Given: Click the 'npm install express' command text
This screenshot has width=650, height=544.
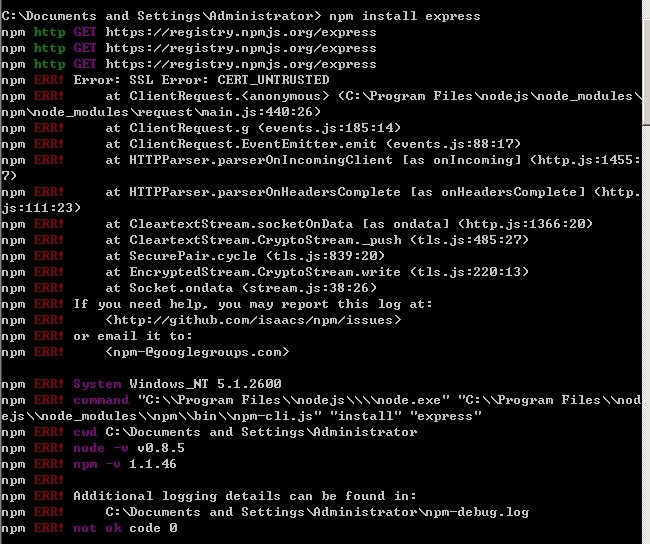Looking at the screenshot, I should 405,16.
